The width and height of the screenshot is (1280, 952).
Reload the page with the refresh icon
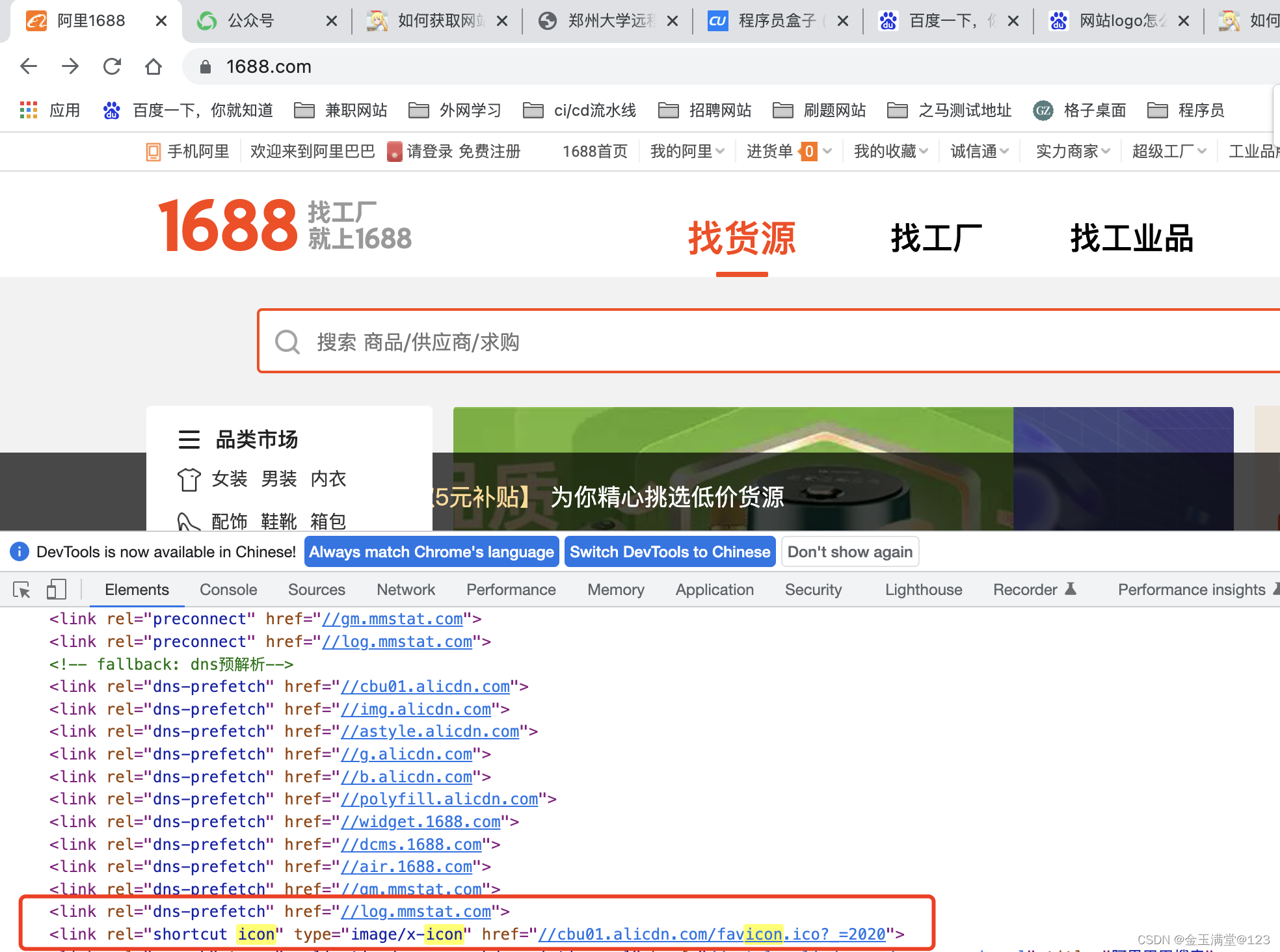(112, 66)
